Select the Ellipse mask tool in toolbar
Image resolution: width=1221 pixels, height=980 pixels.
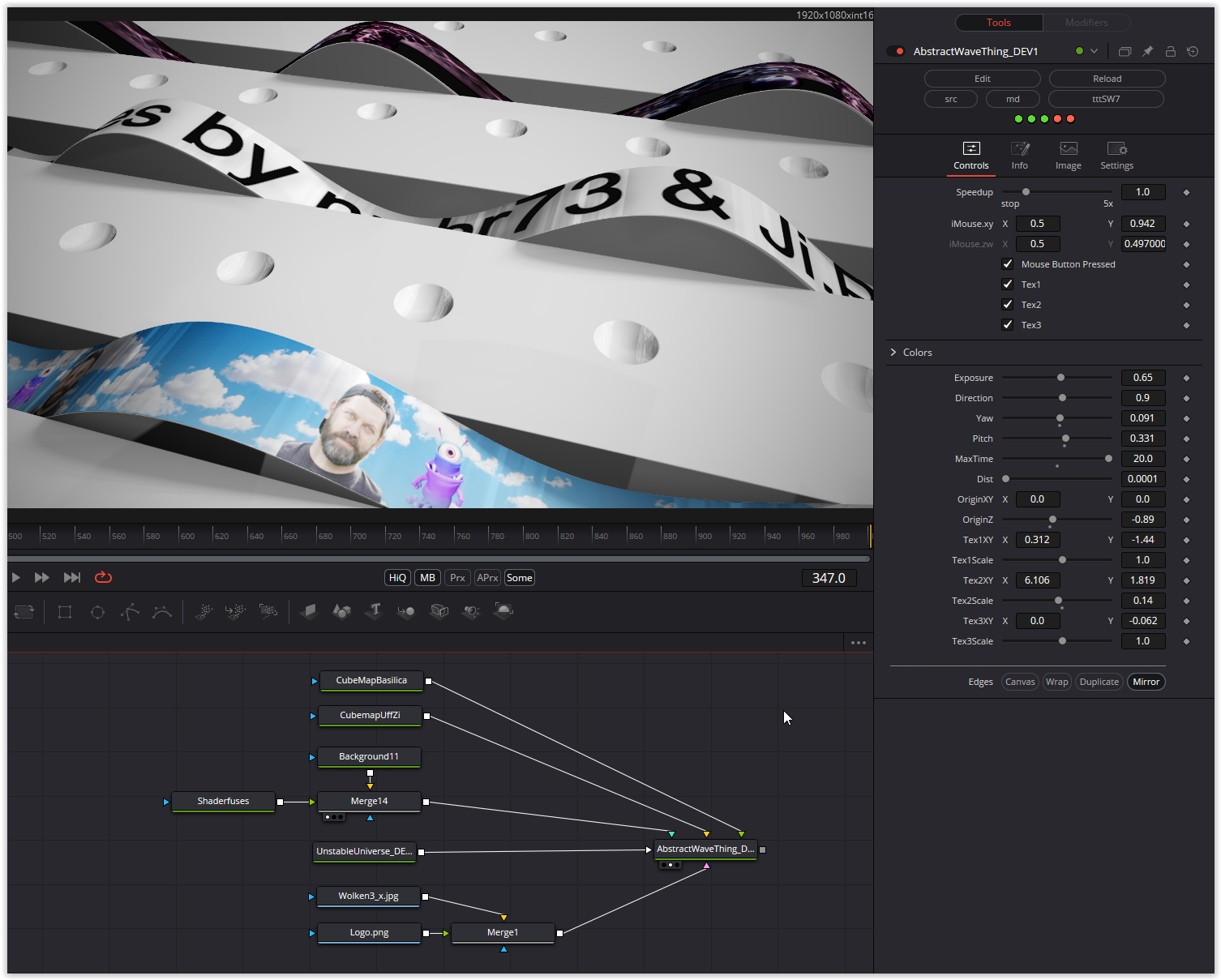[x=97, y=612]
